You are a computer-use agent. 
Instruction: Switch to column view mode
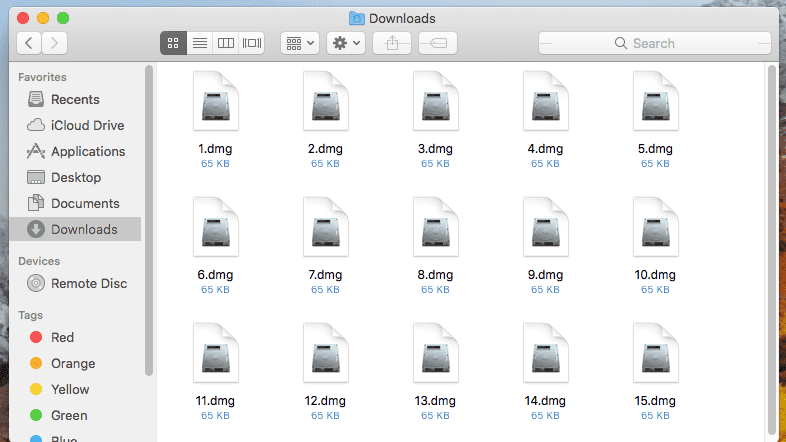click(226, 43)
